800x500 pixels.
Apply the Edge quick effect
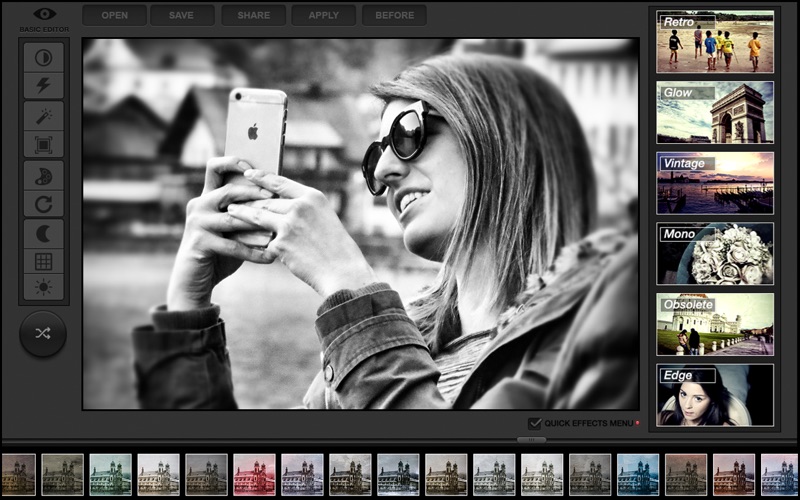715,395
